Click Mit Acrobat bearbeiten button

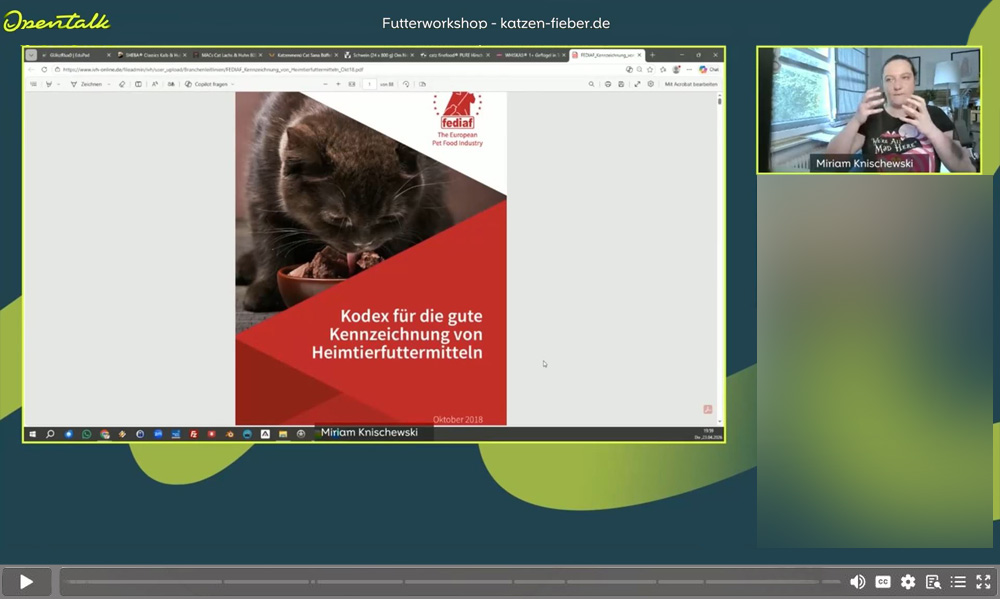(691, 84)
